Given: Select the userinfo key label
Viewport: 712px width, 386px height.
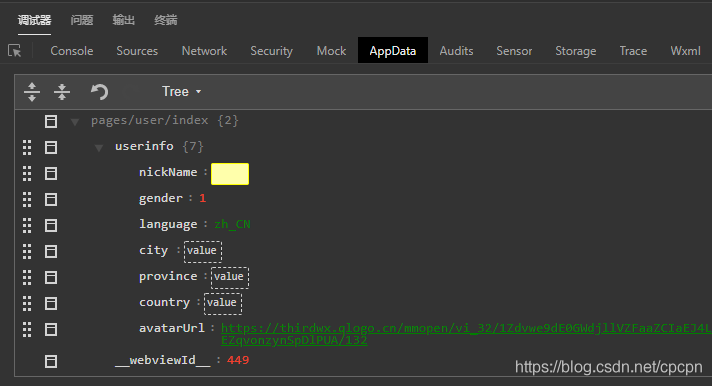Looking at the screenshot, I should tap(144, 146).
